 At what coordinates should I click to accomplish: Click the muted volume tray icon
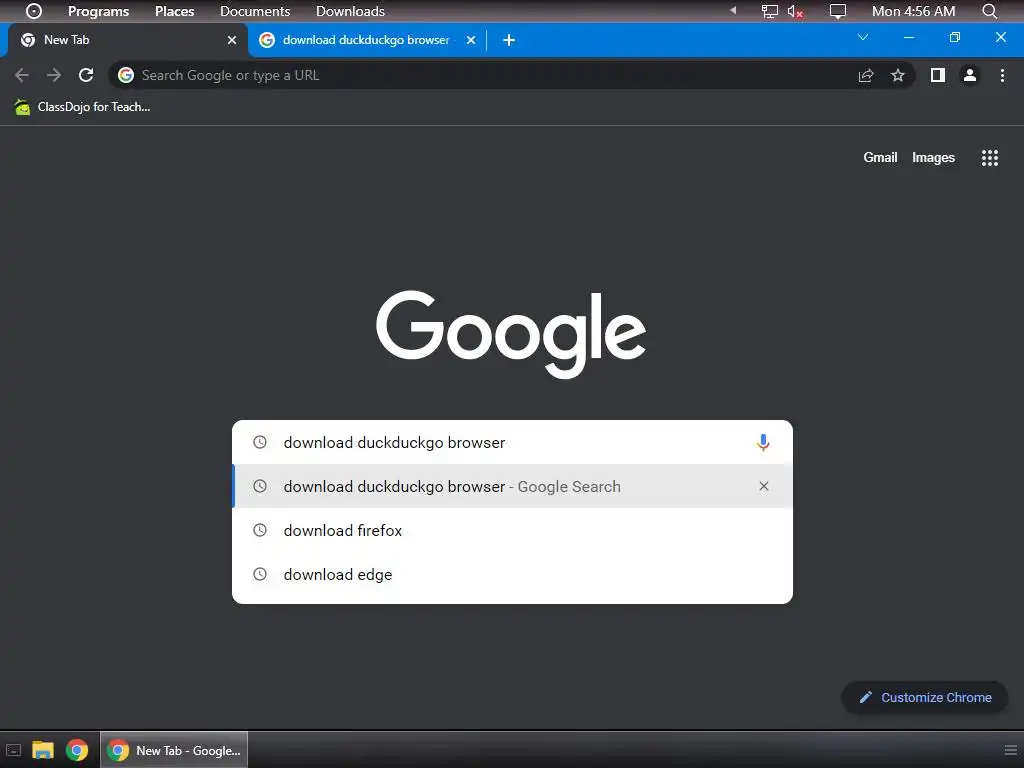pos(795,11)
